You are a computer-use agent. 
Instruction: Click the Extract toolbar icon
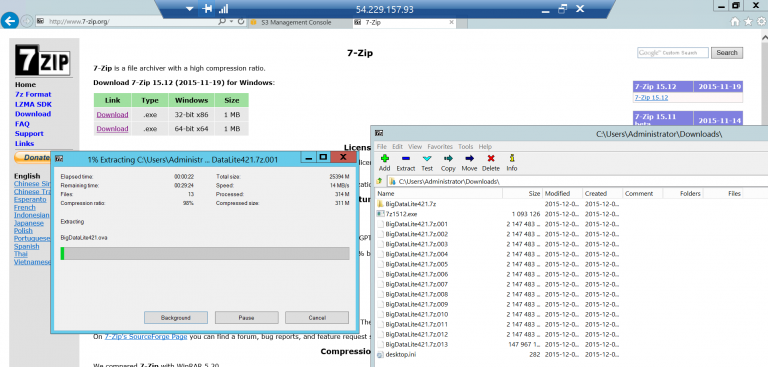(x=405, y=158)
